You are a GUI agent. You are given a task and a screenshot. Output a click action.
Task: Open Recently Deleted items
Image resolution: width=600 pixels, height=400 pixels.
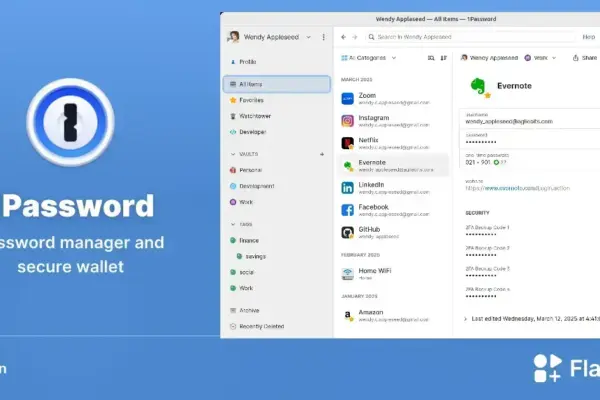[x=257, y=327]
